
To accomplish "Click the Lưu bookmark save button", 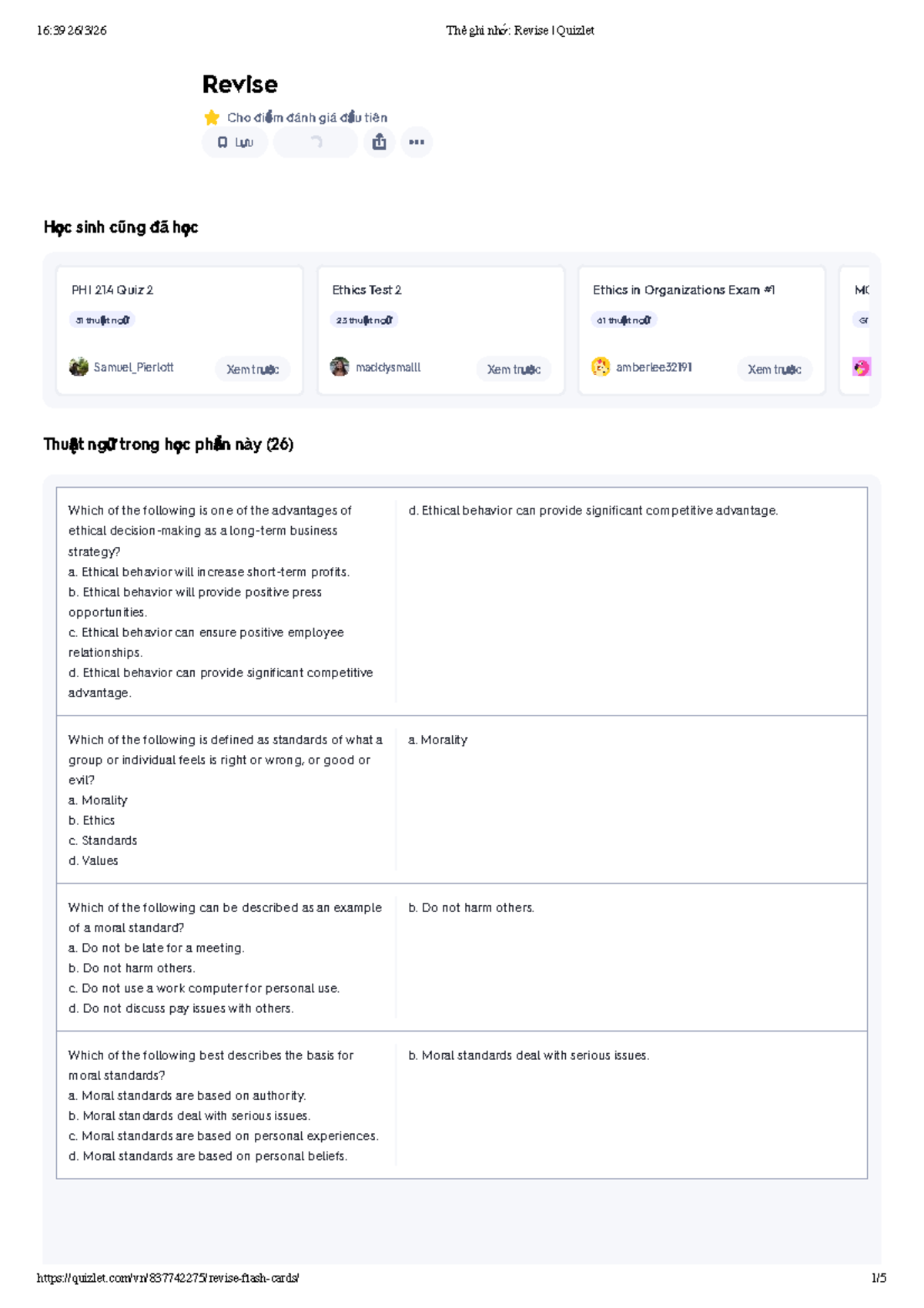I will point(235,143).
